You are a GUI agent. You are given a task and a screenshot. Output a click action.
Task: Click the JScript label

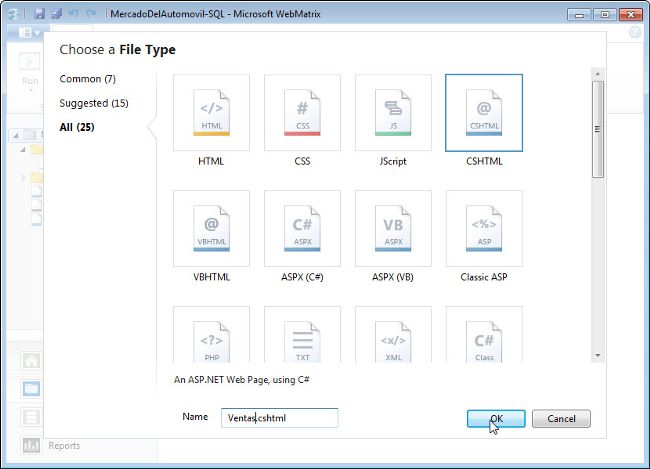(393, 161)
